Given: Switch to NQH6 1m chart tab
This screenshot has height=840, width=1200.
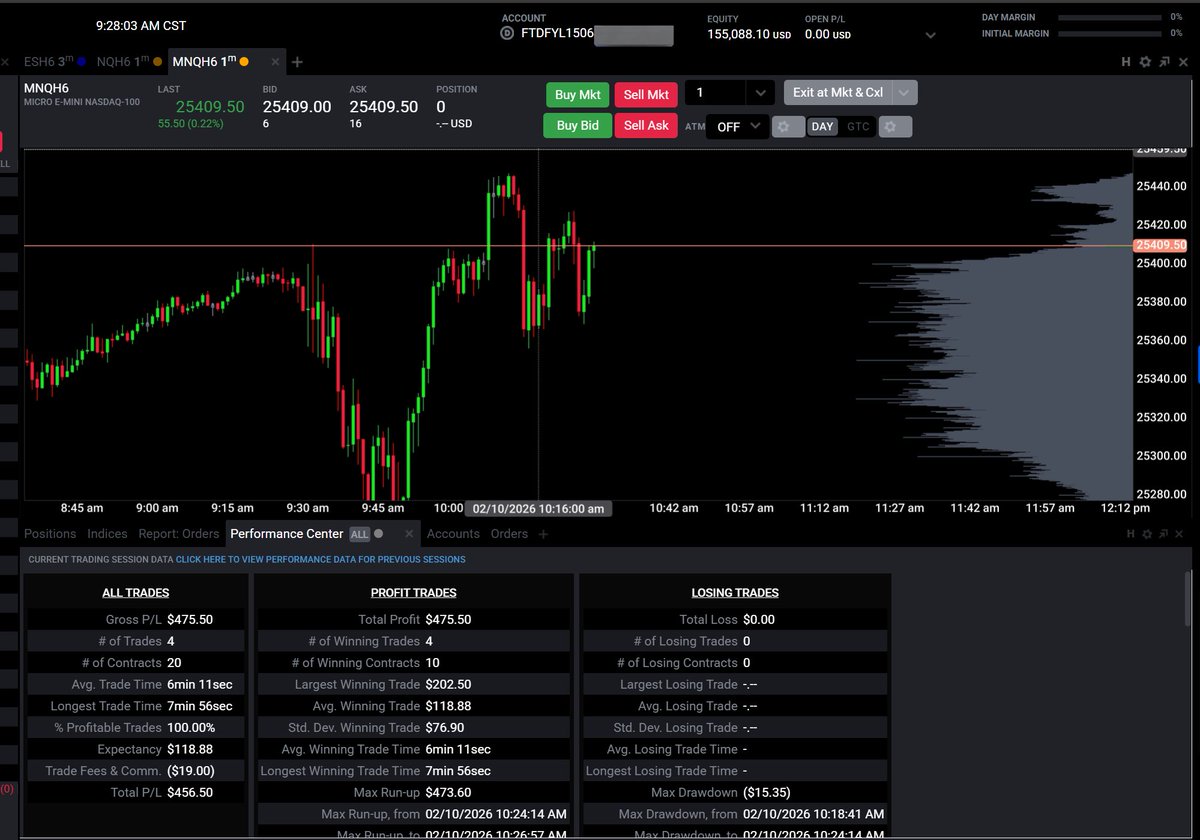Looking at the screenshot, I should pyautogui.click(x=129, y=62).
